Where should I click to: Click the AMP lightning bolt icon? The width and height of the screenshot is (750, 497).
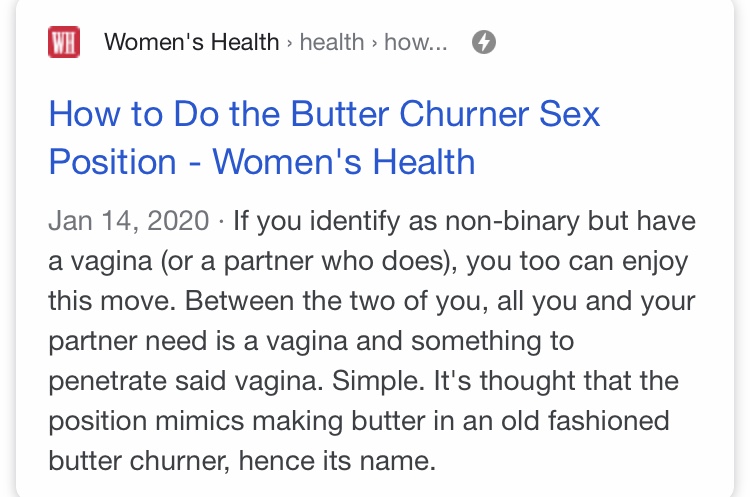click(484, 42)
